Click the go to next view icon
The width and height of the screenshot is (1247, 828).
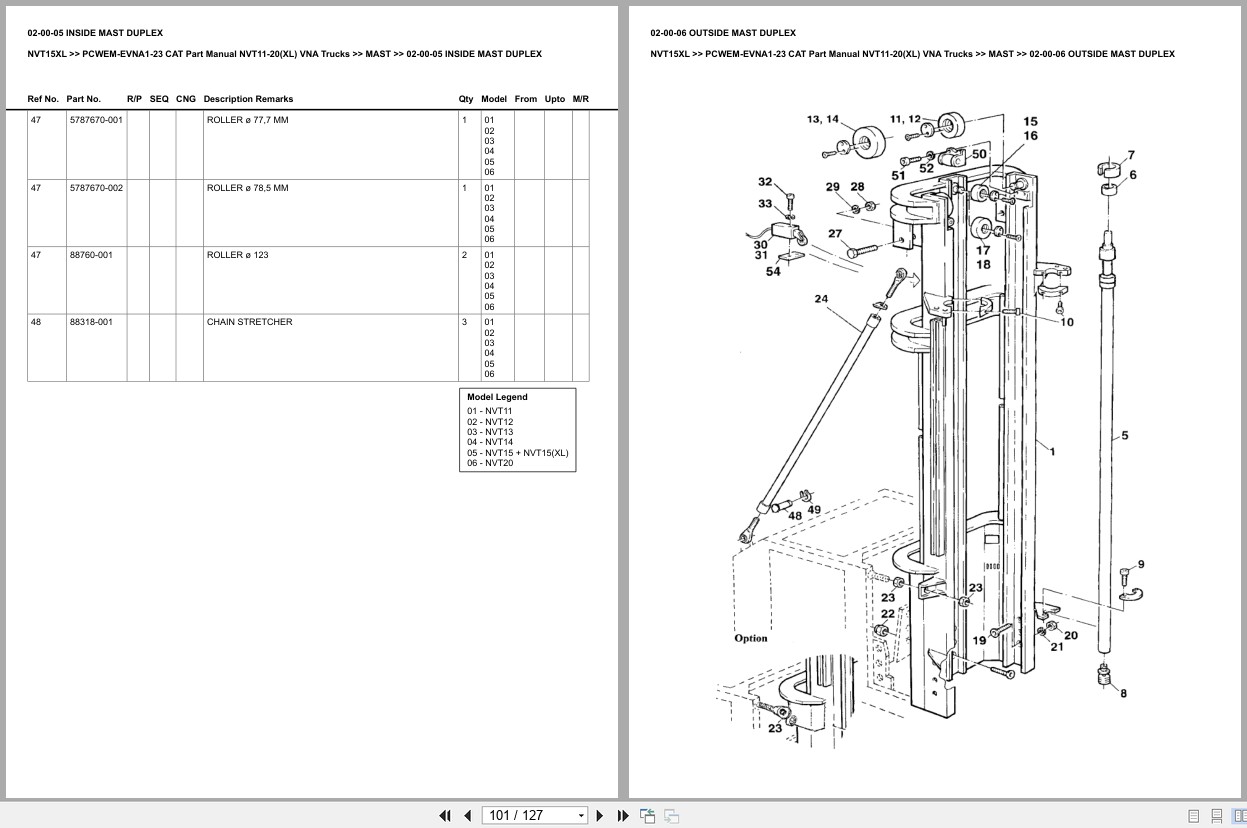coord(671,816)
